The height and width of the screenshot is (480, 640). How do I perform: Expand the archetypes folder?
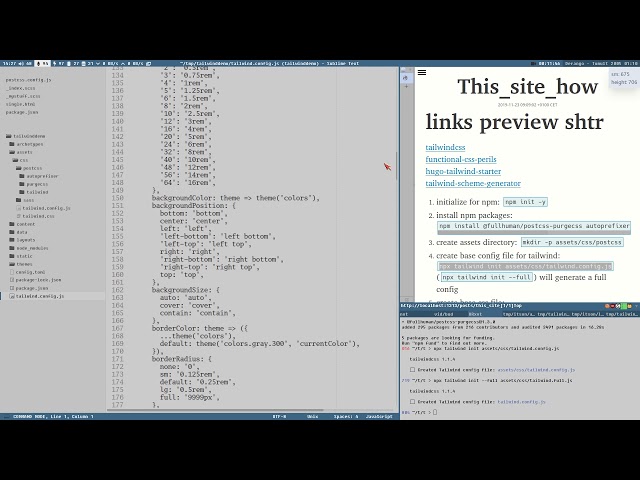point(26,144)
